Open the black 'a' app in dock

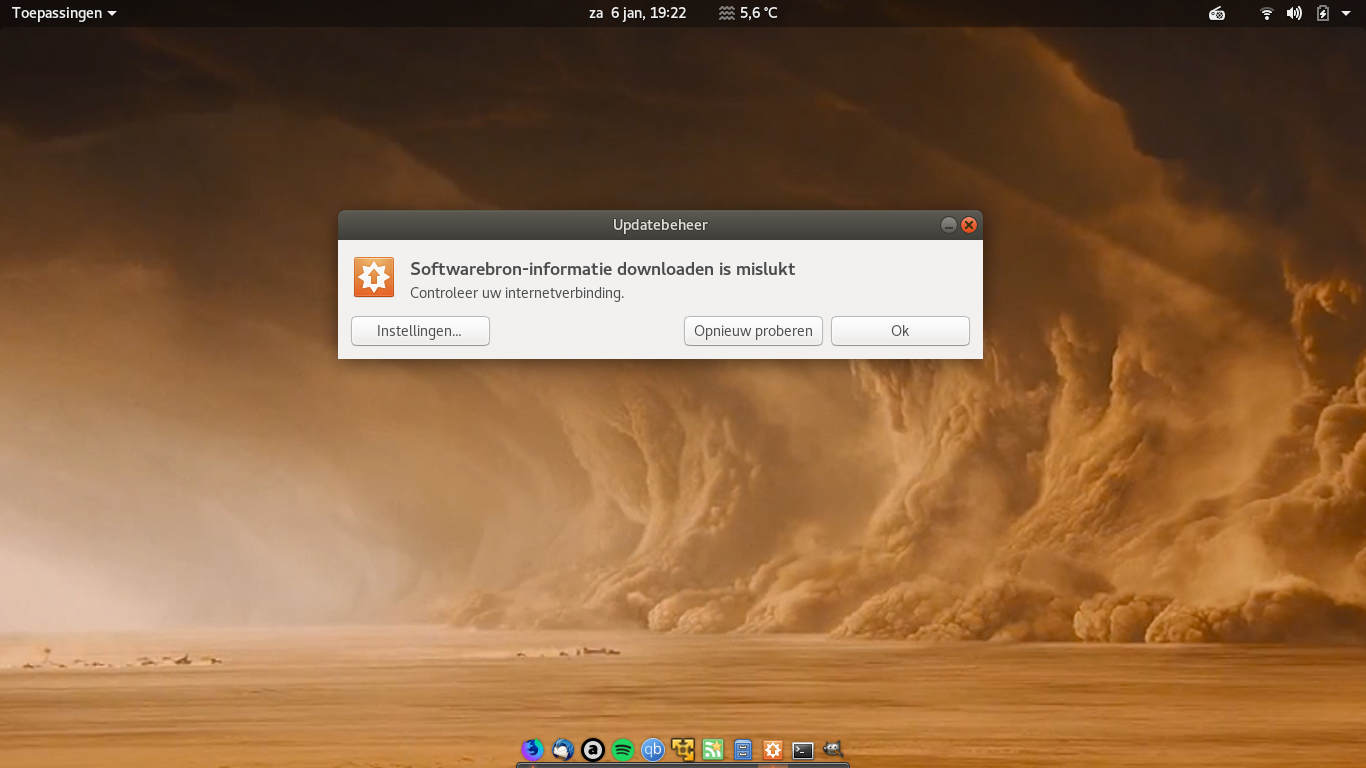coord(593,749)
